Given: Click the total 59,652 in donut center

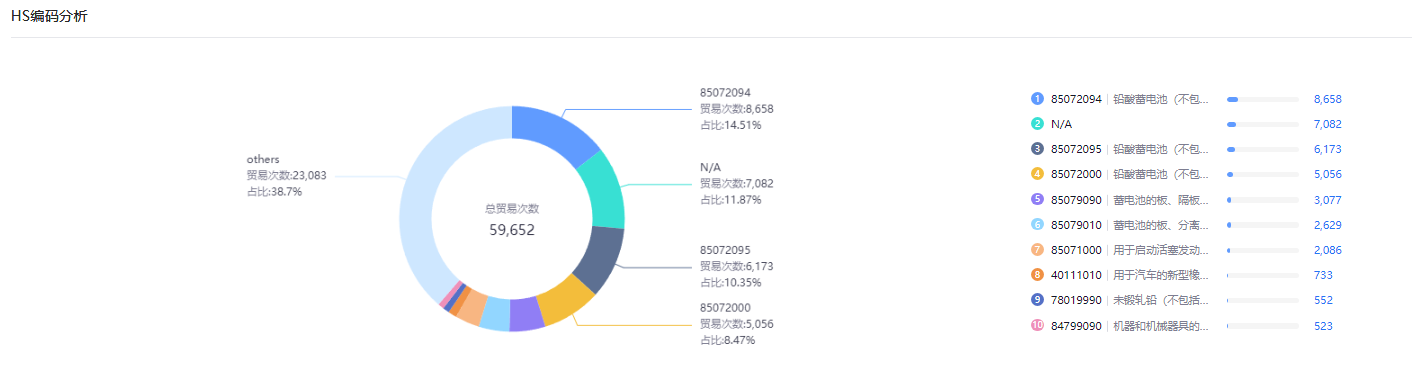Looking at the screenshot, I should pos(512,229).
